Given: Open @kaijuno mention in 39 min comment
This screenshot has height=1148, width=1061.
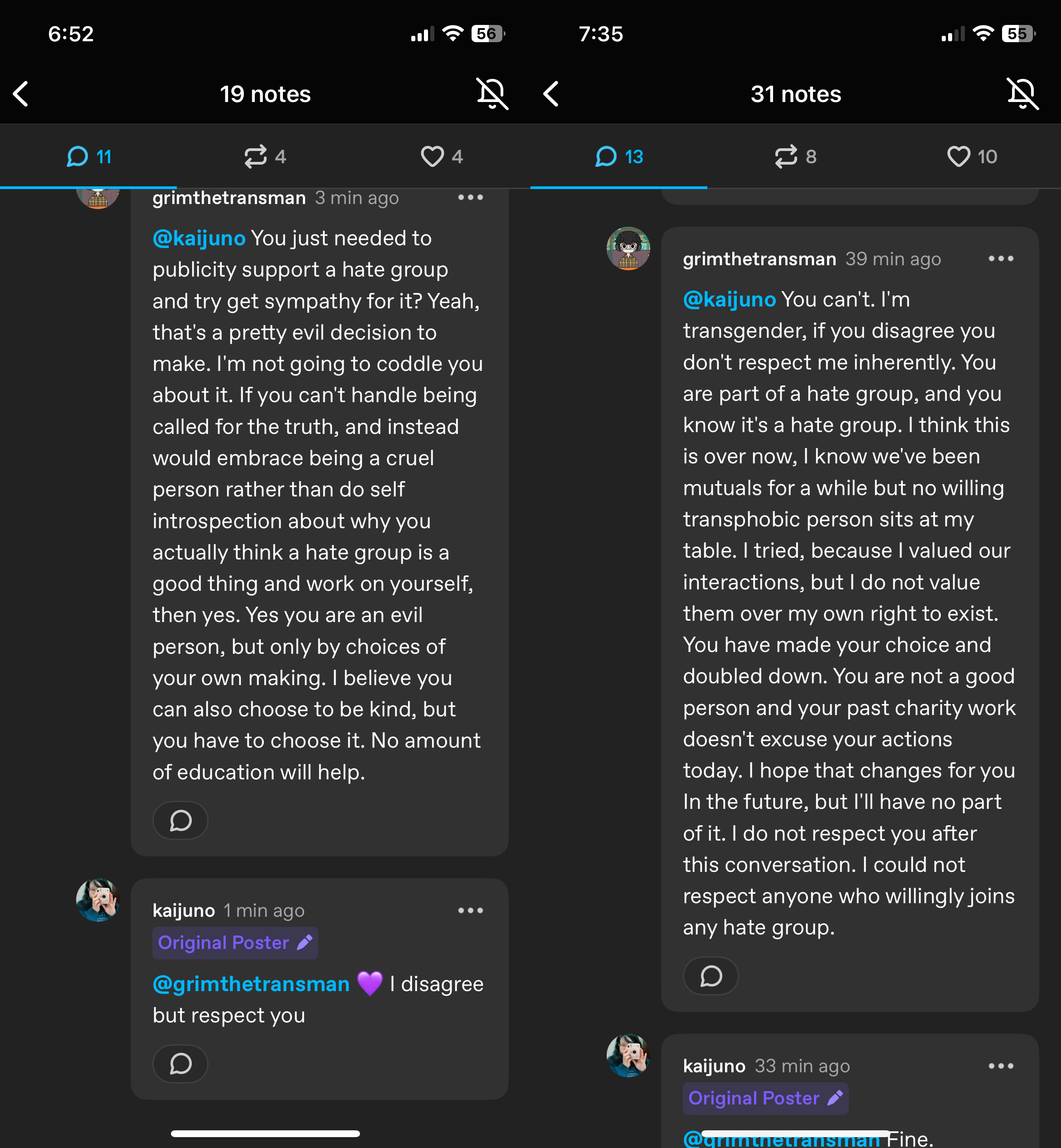Looking at the screenshot, I should coord(729,300).
